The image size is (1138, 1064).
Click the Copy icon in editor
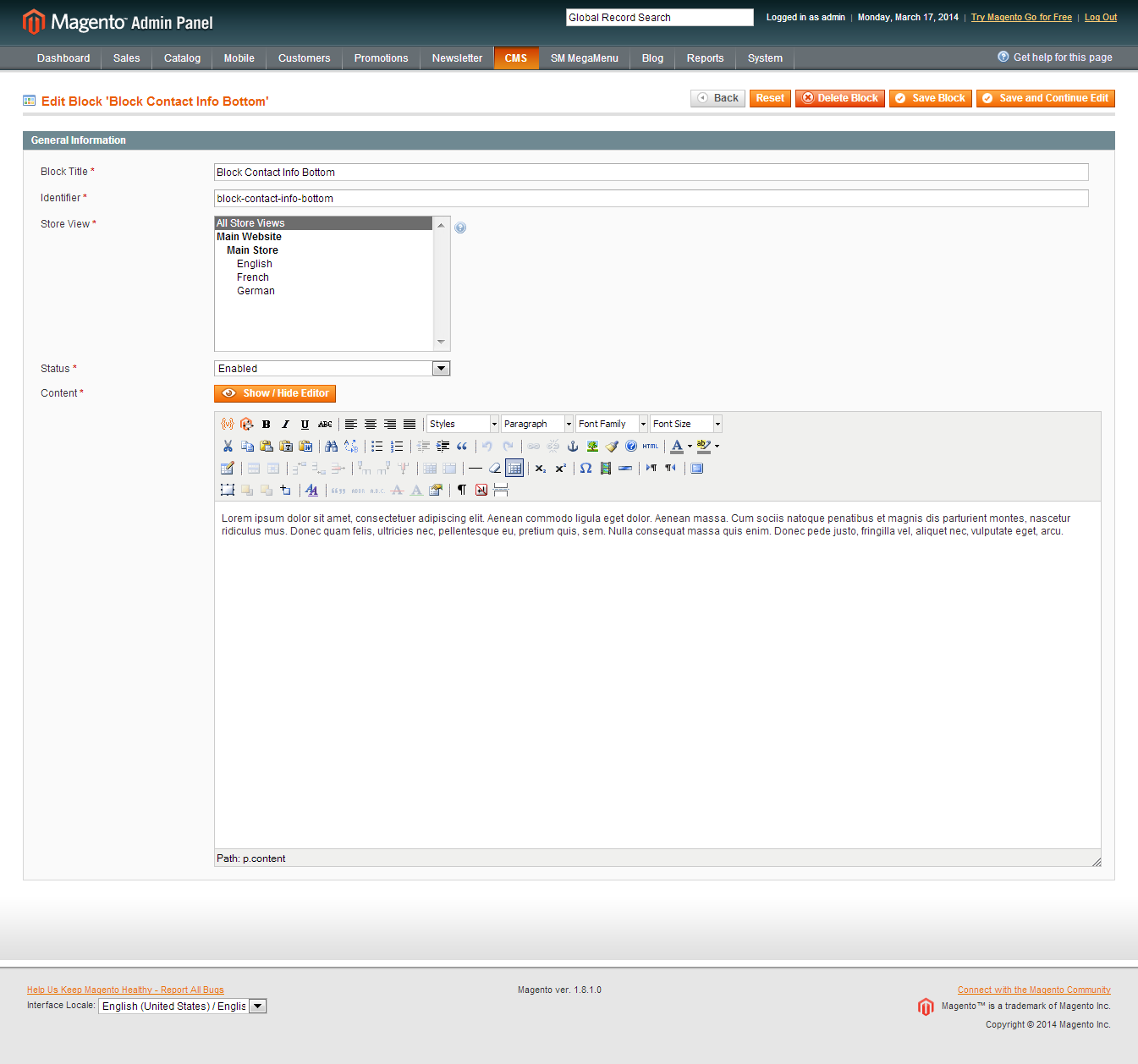(247, 446)
